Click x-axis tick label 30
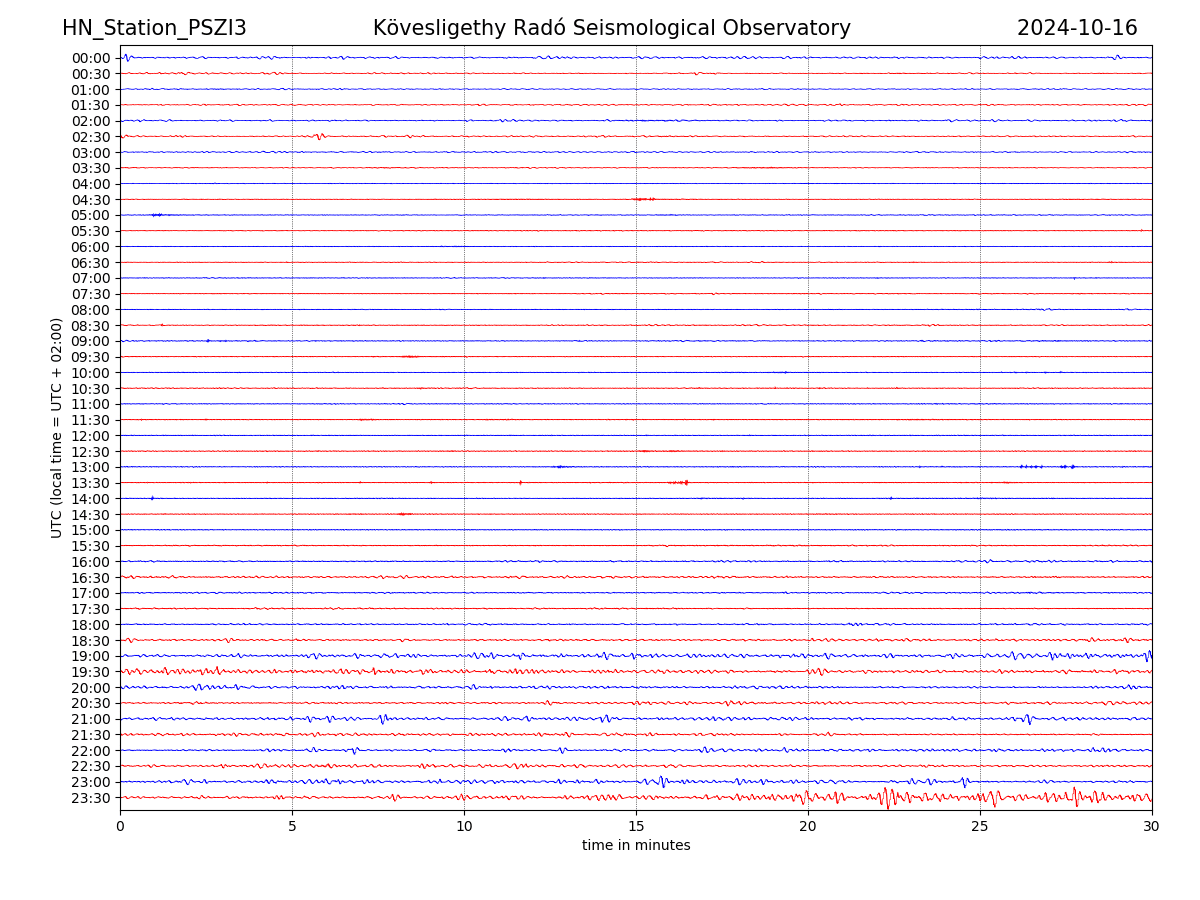 coord(1152,826)
